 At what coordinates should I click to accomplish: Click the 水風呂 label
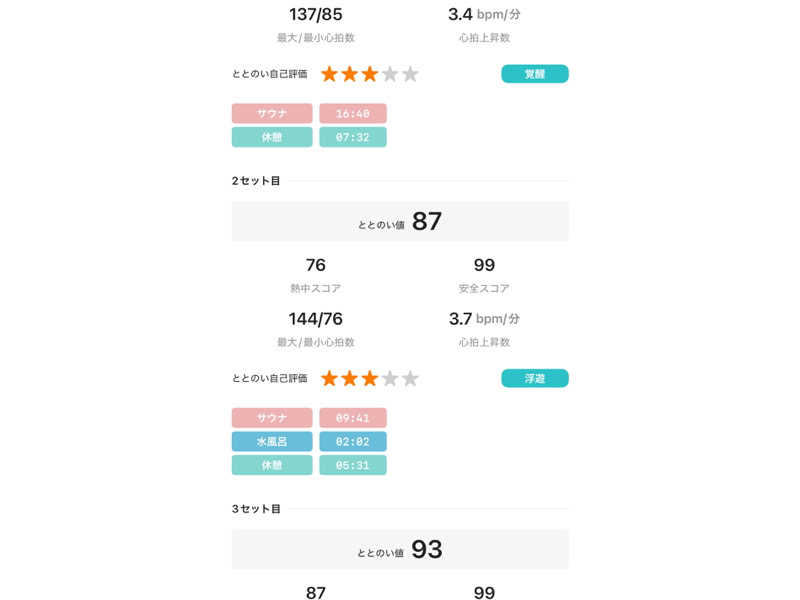click(272, 441)
